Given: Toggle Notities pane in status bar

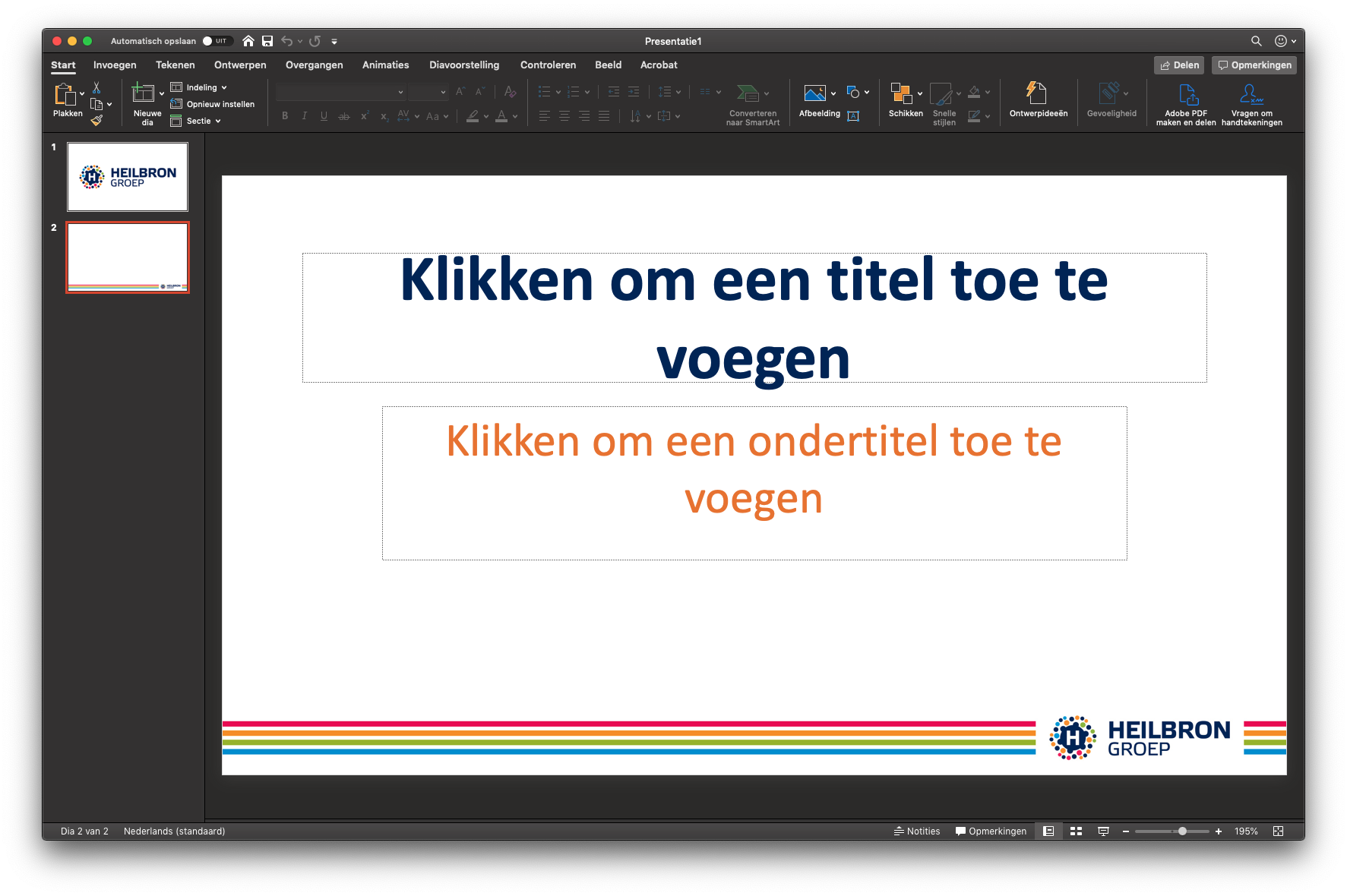Looking at the screenshot, I should 917,831.
